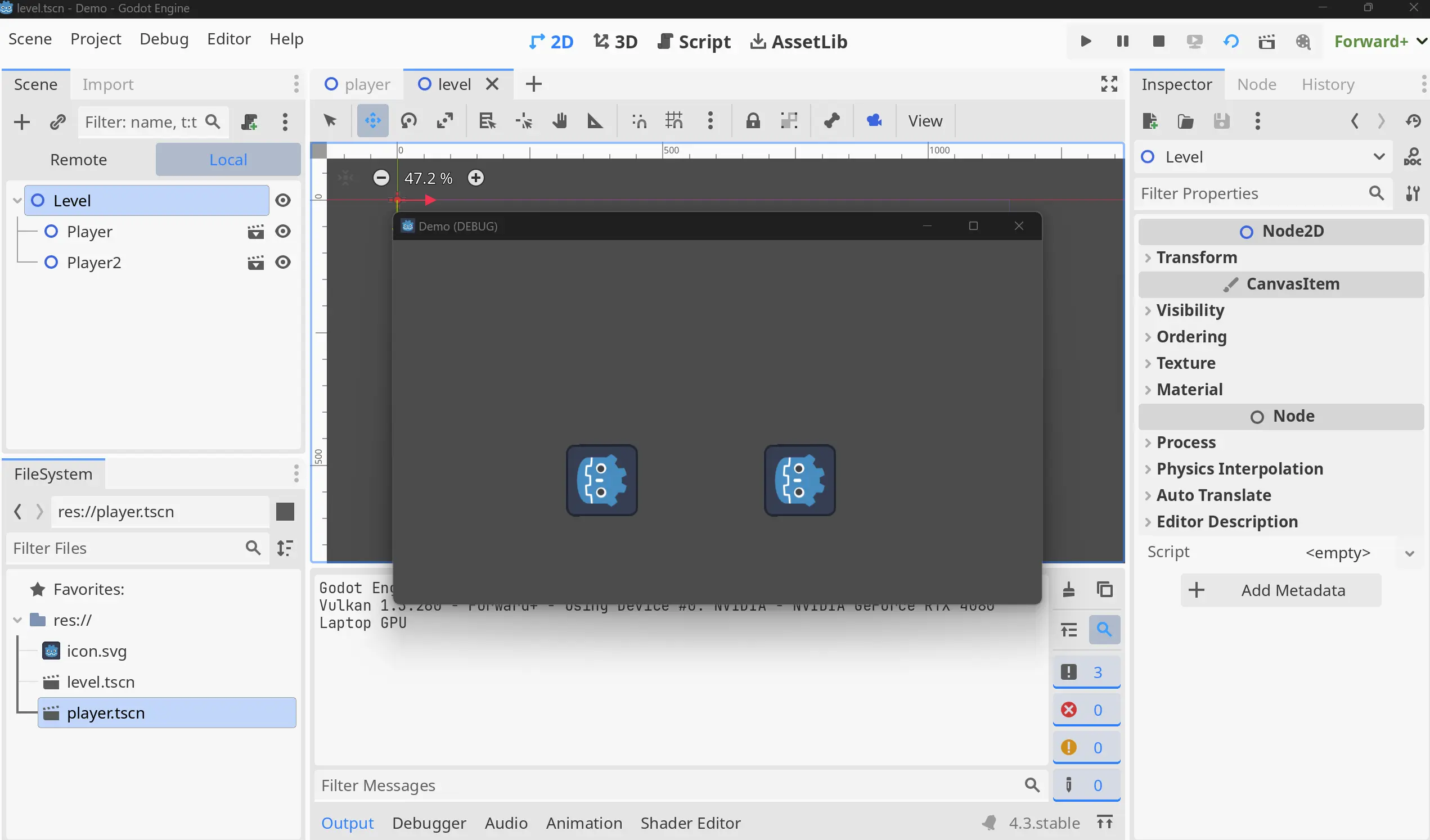Toggle standard messages filter showing 3
This screenshot has width=1430, height=840.
pos(1086,672)
